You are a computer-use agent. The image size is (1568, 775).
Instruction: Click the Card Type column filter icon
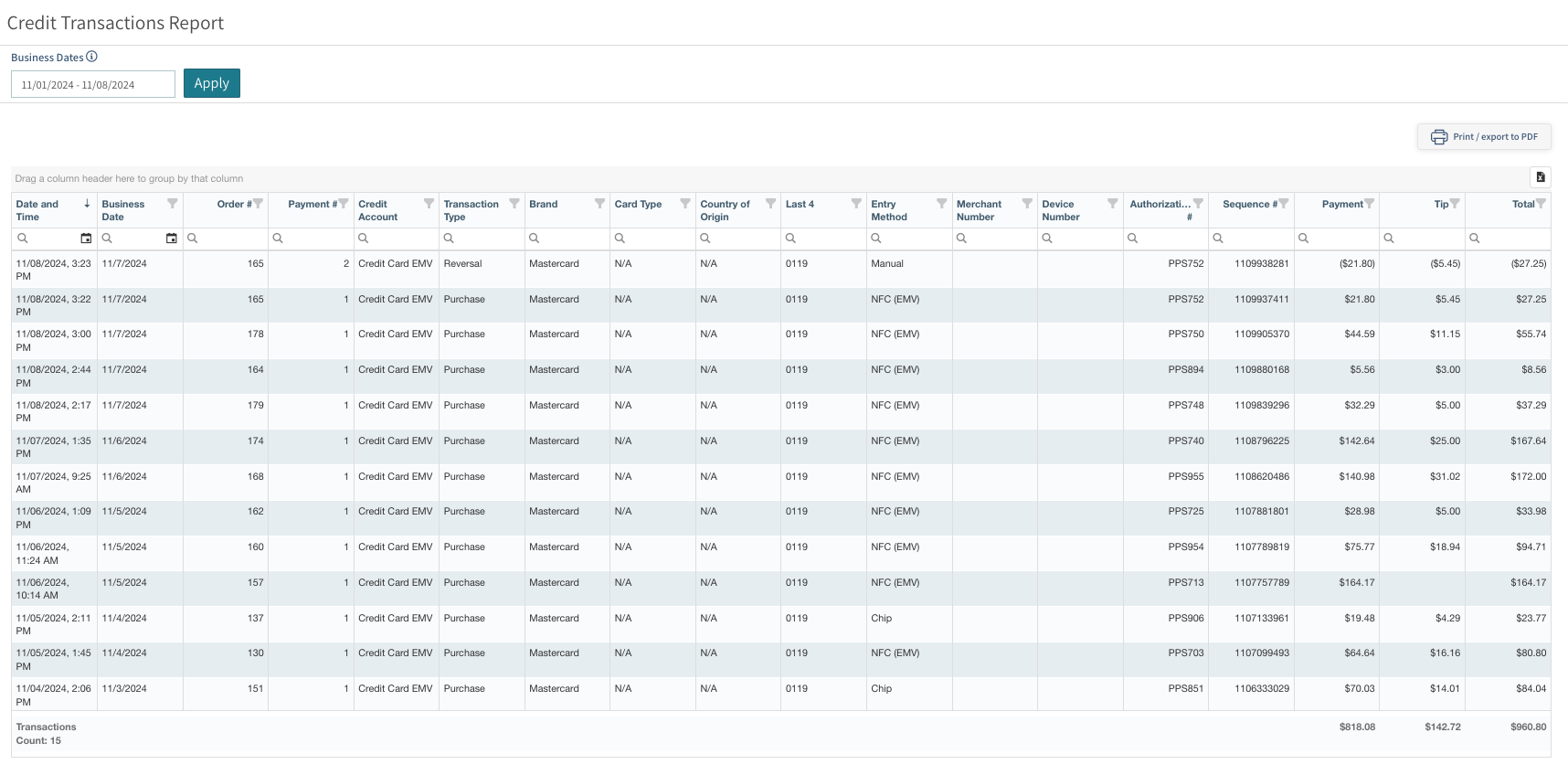(x=685, y=204)
